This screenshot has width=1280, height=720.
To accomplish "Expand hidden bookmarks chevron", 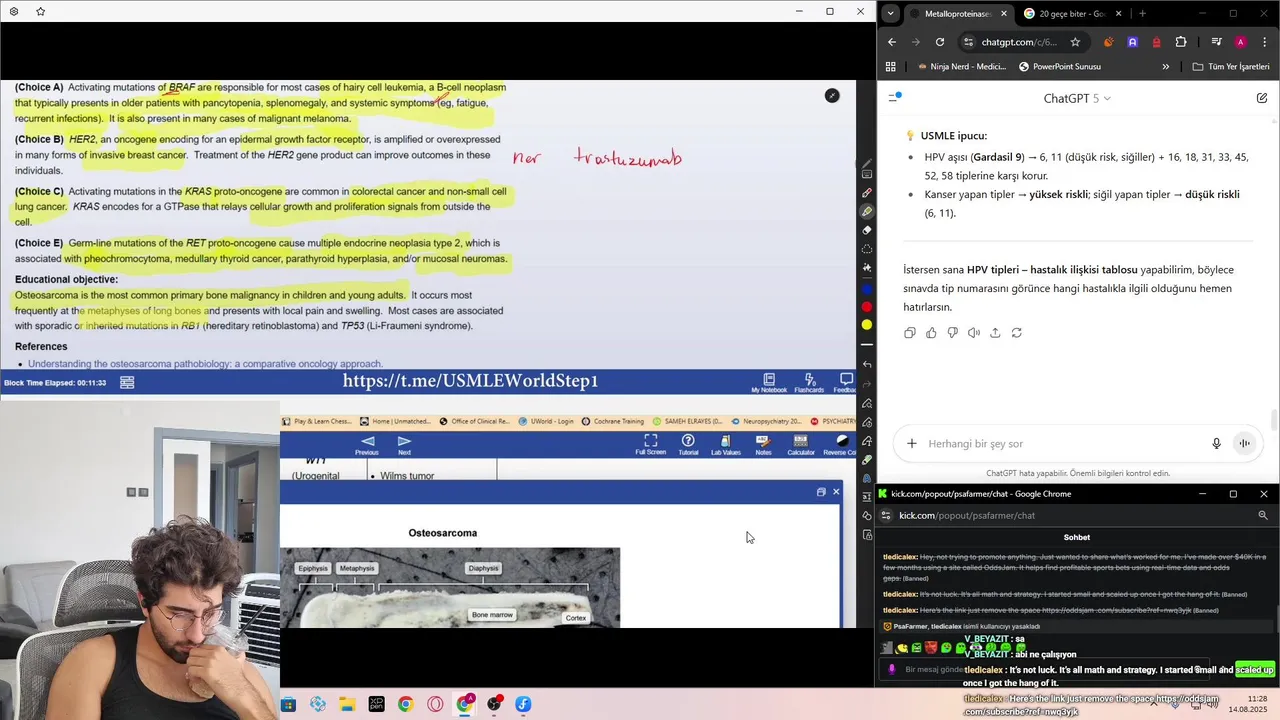I will coord(1165,67).
